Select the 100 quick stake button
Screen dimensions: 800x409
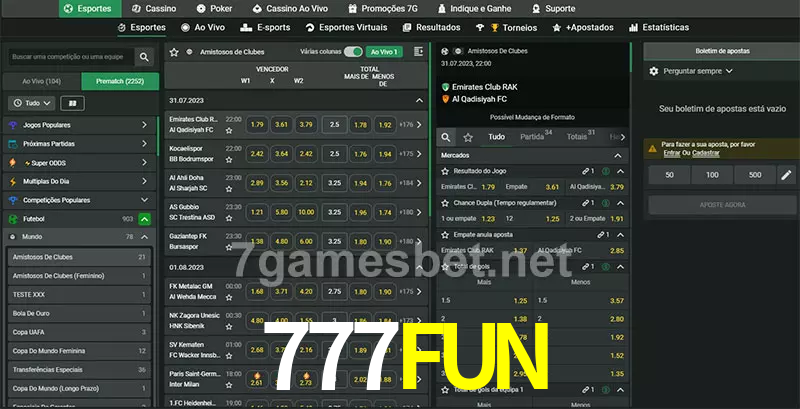pos(712,175)
